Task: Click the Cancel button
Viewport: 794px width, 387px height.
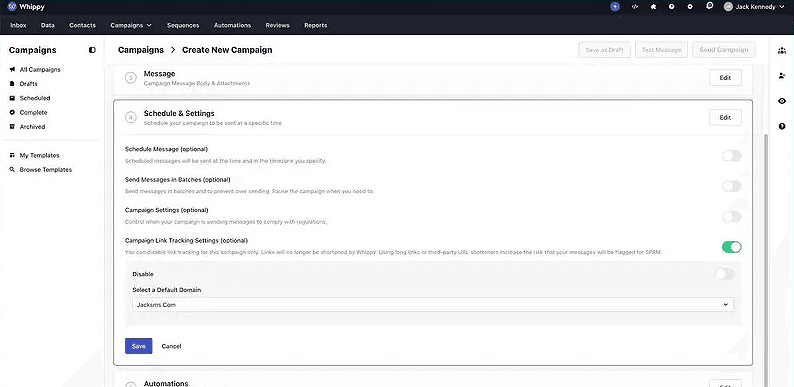Action: [x=171, y=346]
